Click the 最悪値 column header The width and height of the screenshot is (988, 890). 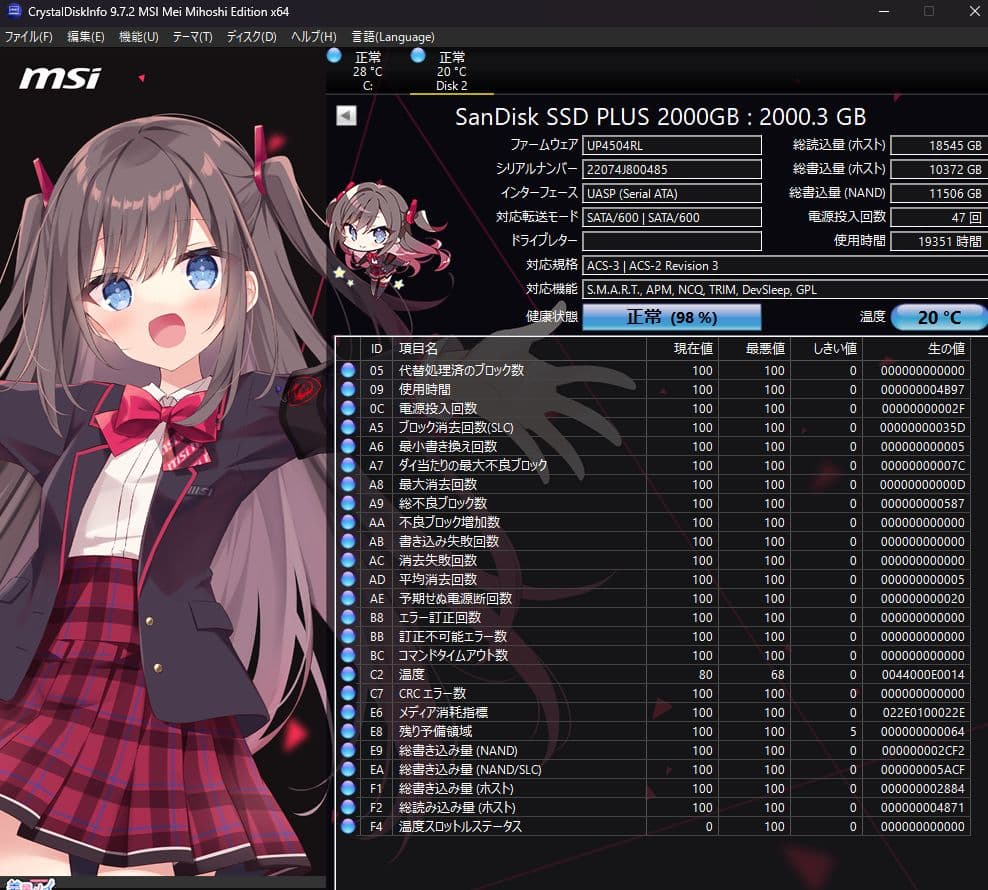coord(754,349)
